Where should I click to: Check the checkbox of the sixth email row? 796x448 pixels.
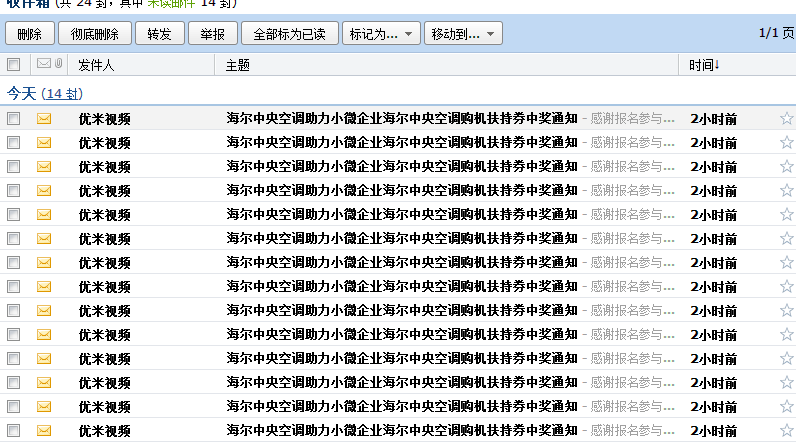[14, 238]
